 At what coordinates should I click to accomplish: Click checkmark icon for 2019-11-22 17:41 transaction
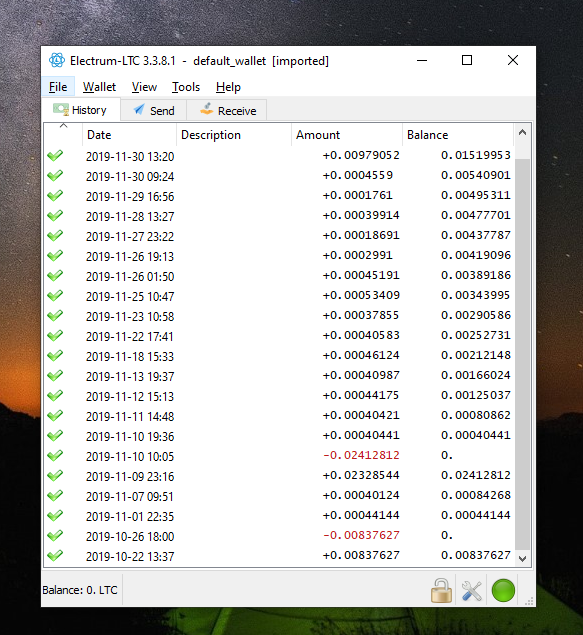55,336
